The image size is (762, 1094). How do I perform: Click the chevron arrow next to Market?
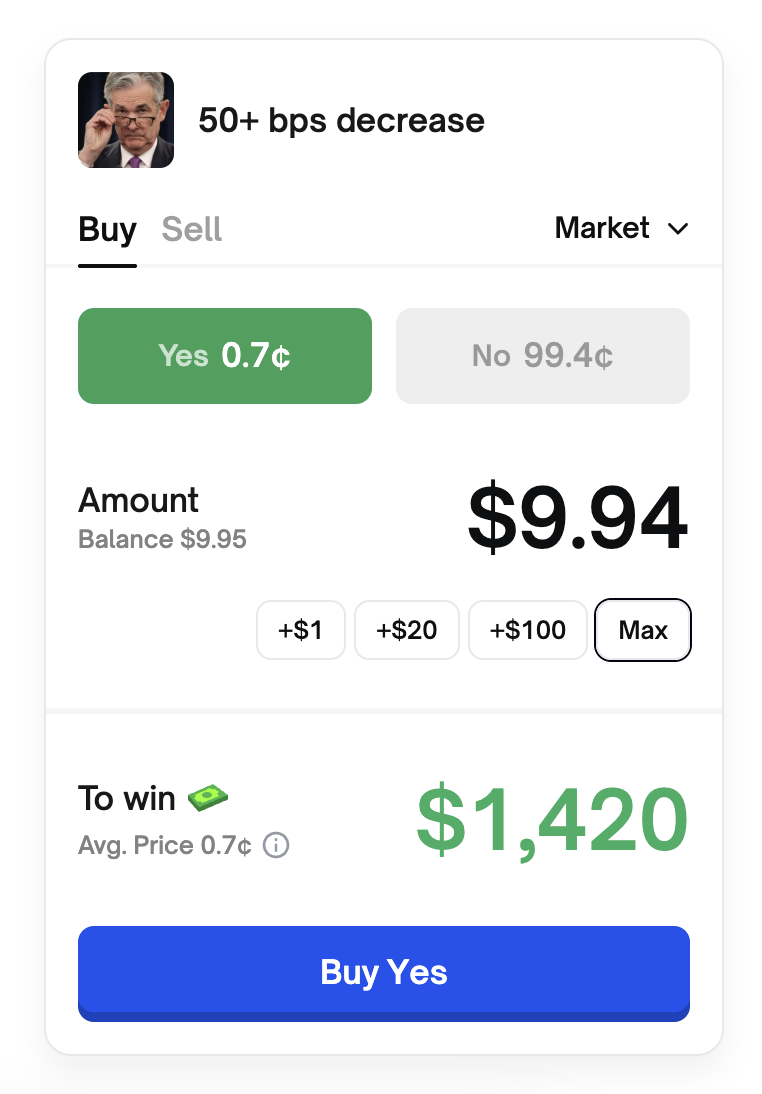click(678, 229)
